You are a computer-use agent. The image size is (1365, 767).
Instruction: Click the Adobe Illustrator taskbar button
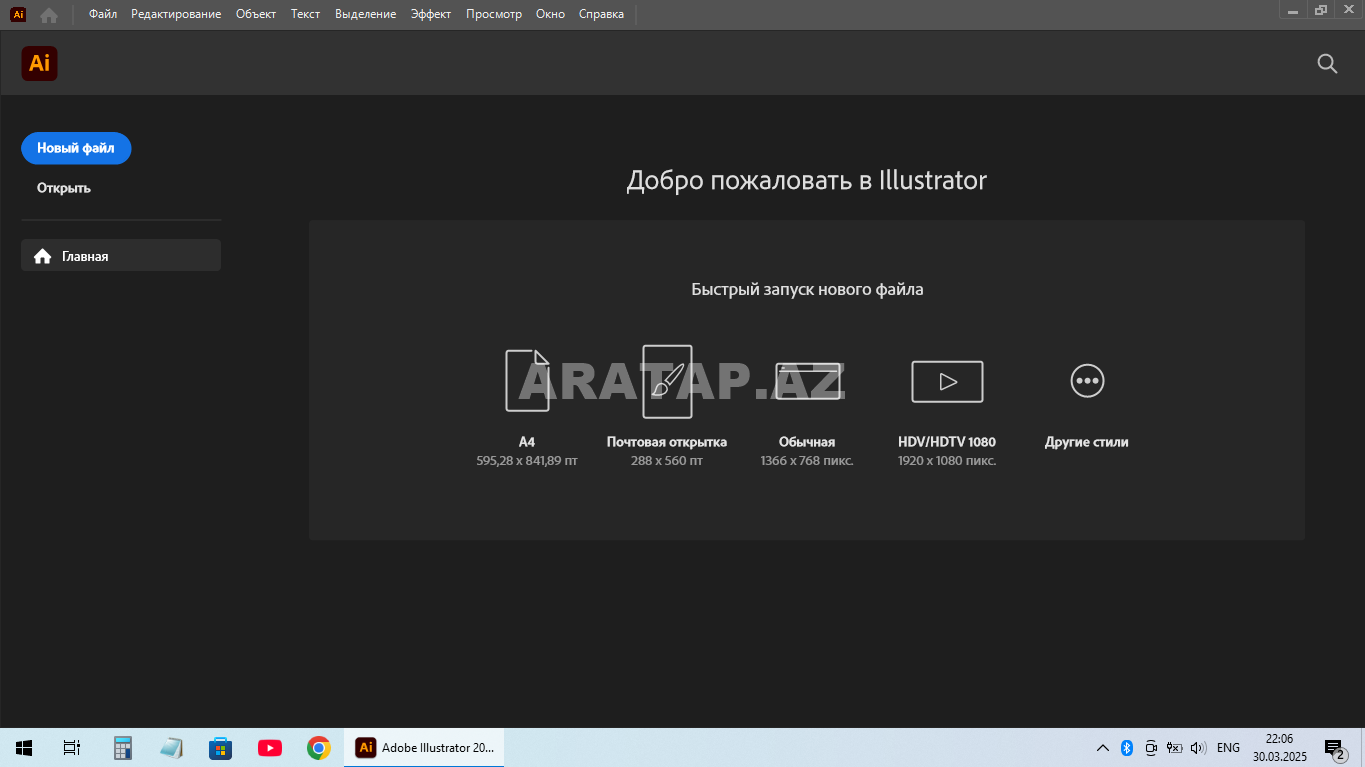[424, 748]
